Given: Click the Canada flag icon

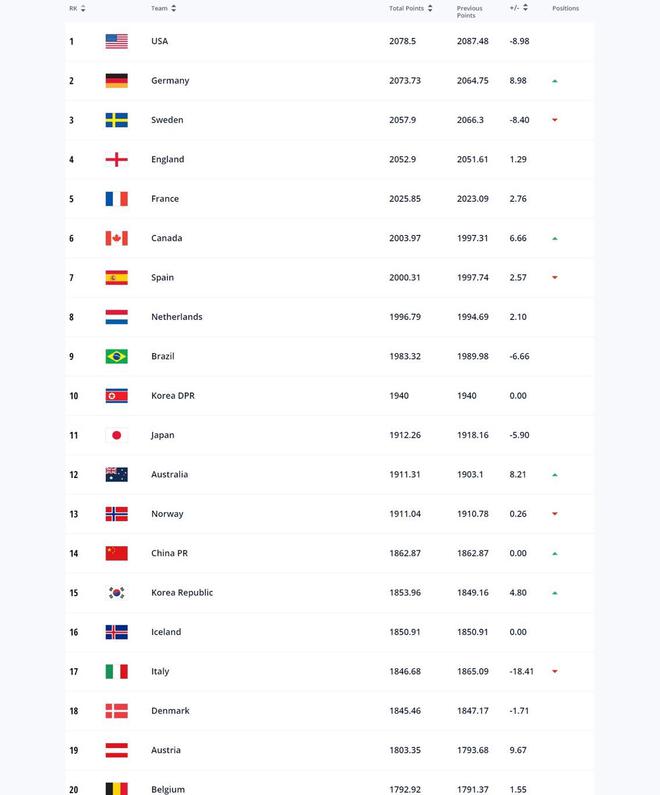Looking at the screenshot, I should click(x=116, y=238).
